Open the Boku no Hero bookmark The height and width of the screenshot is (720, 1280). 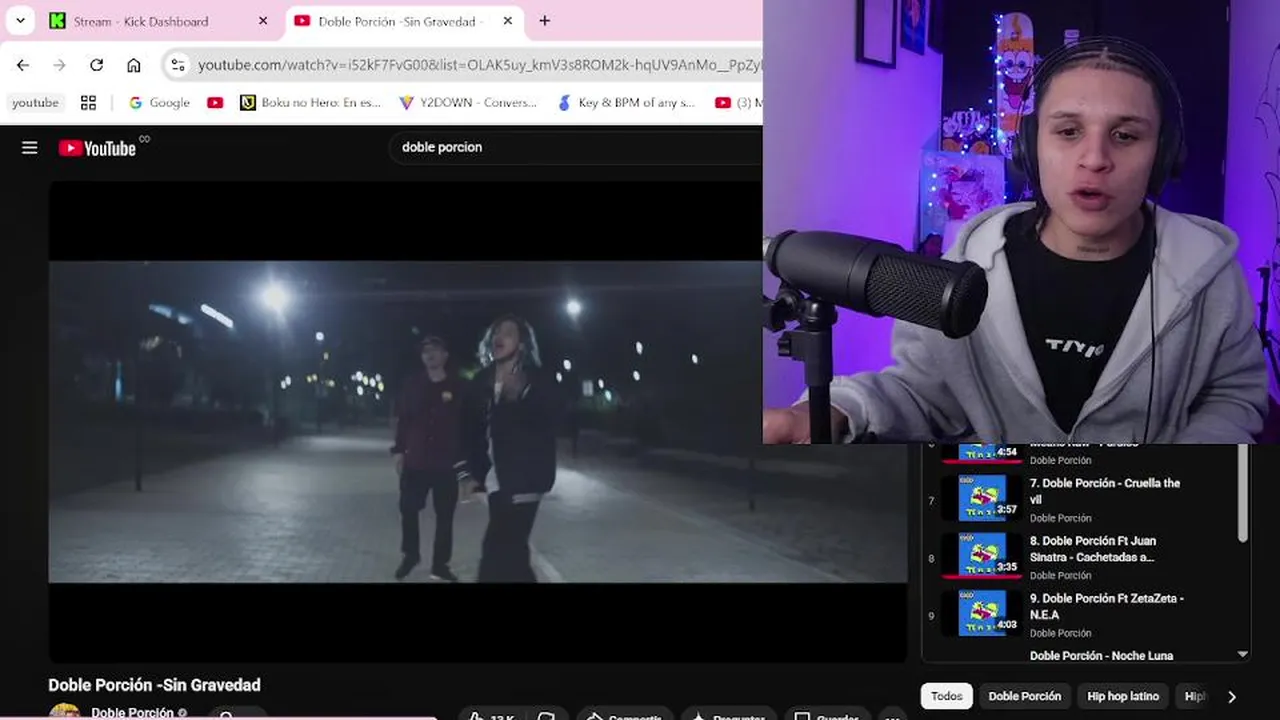coord(311,103)
